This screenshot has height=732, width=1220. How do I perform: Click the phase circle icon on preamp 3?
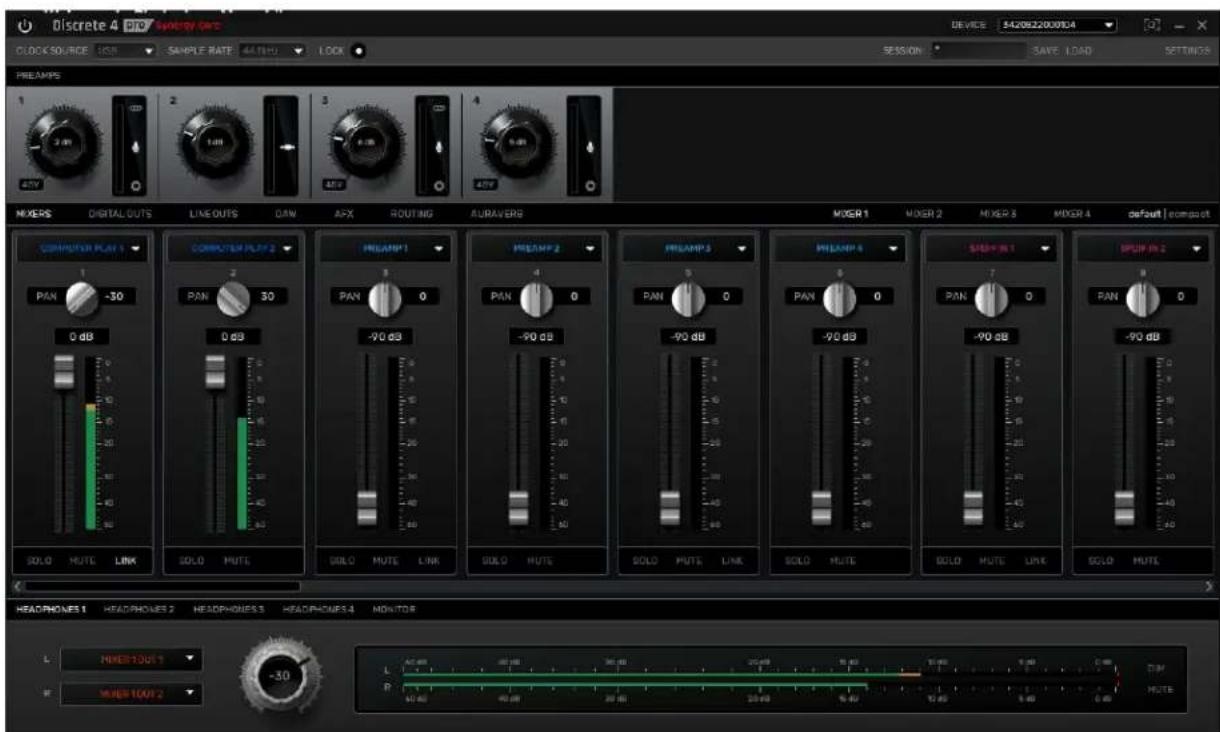(439, 186)
